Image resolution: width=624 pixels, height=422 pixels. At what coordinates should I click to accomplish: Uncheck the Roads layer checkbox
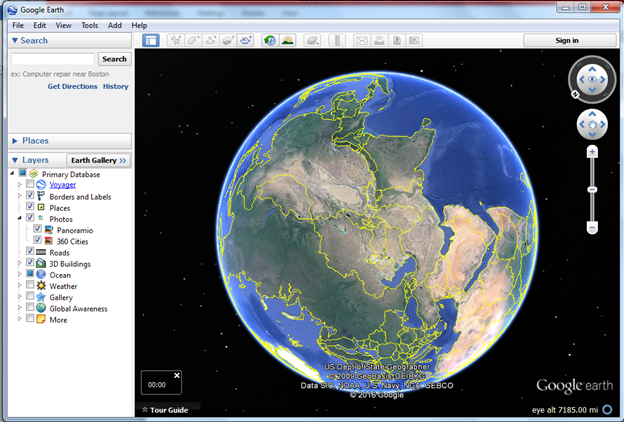tap(30, 251)
